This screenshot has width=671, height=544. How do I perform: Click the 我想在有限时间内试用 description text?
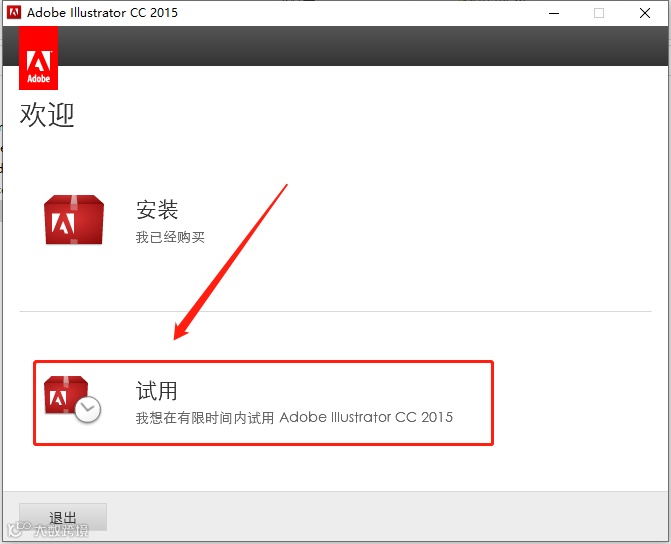point(294,417)
